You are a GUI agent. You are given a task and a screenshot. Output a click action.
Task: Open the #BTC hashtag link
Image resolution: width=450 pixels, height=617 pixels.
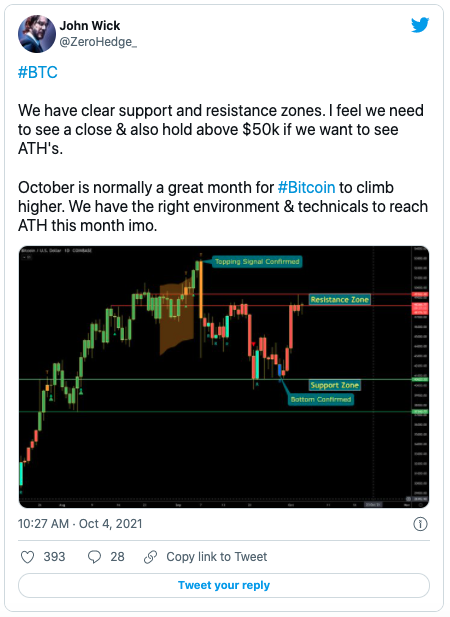38,72
